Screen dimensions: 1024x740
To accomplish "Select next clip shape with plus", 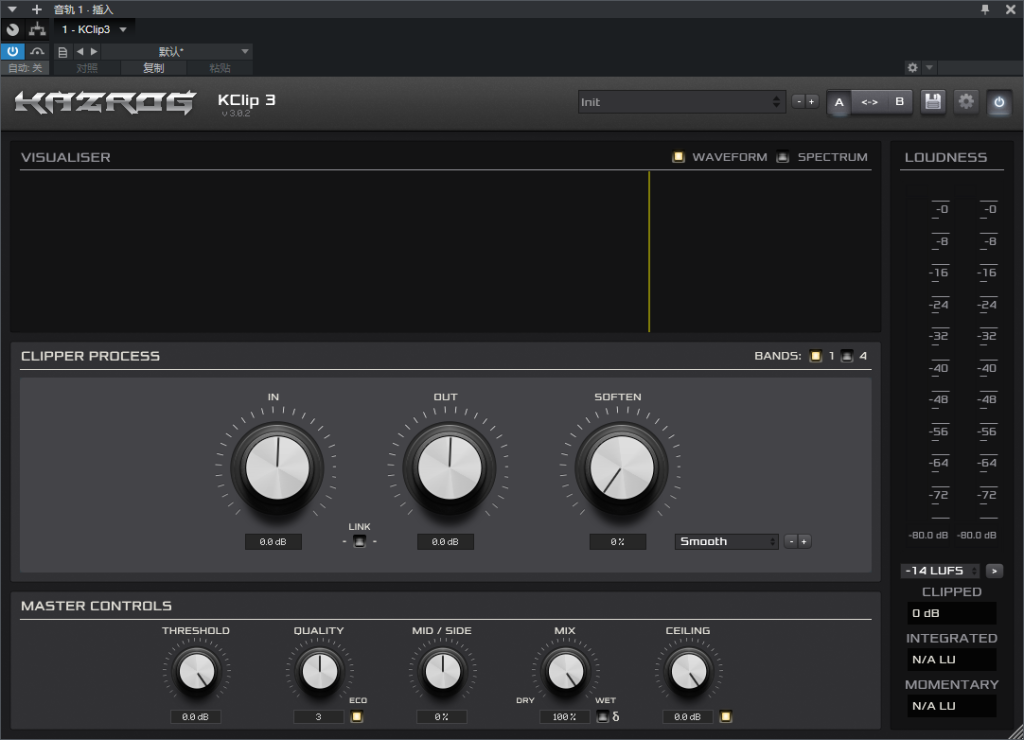I will click(x=804, y=541).
